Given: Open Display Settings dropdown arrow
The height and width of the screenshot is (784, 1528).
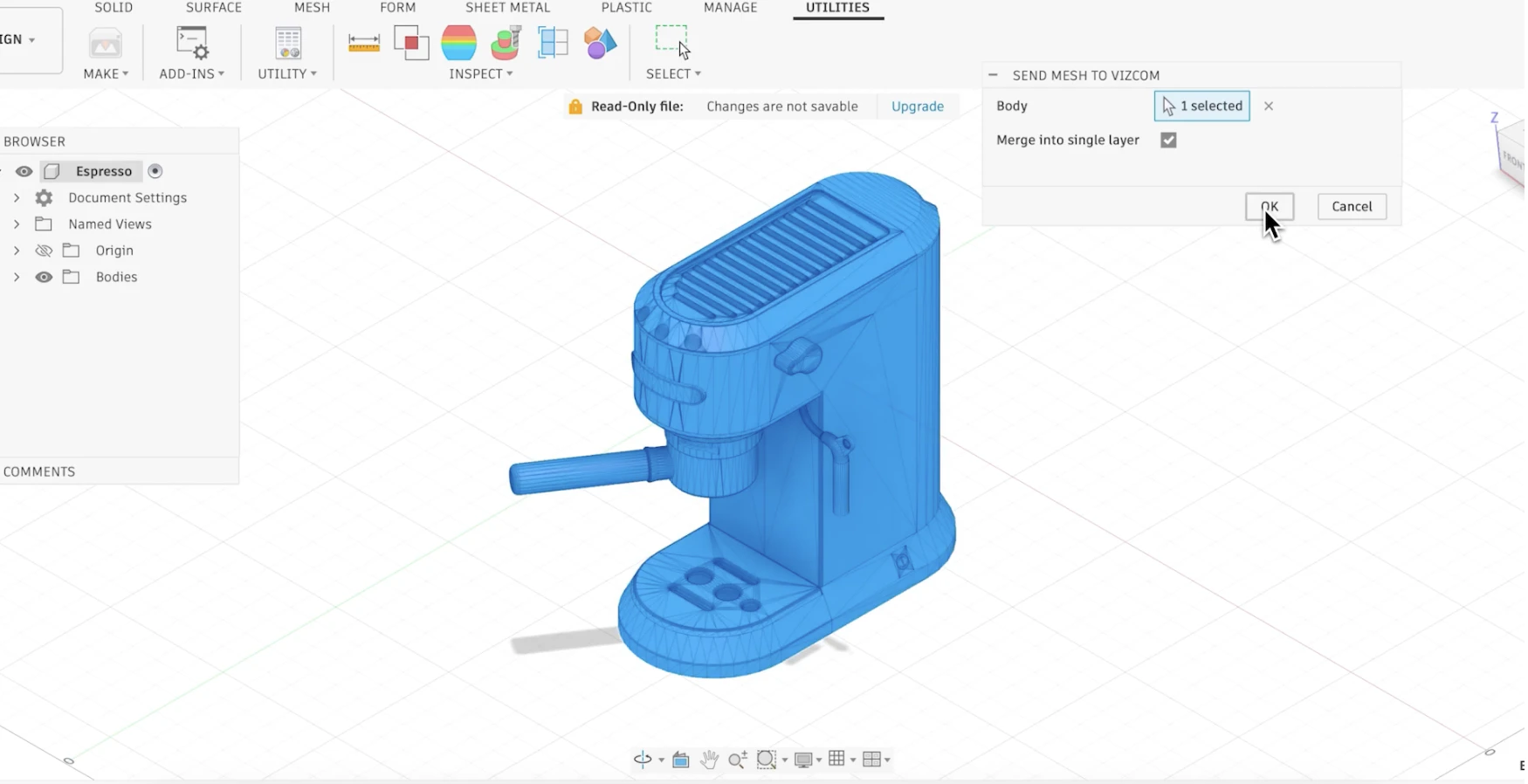Looking at the screenshot, I should (x=819, y=760).
